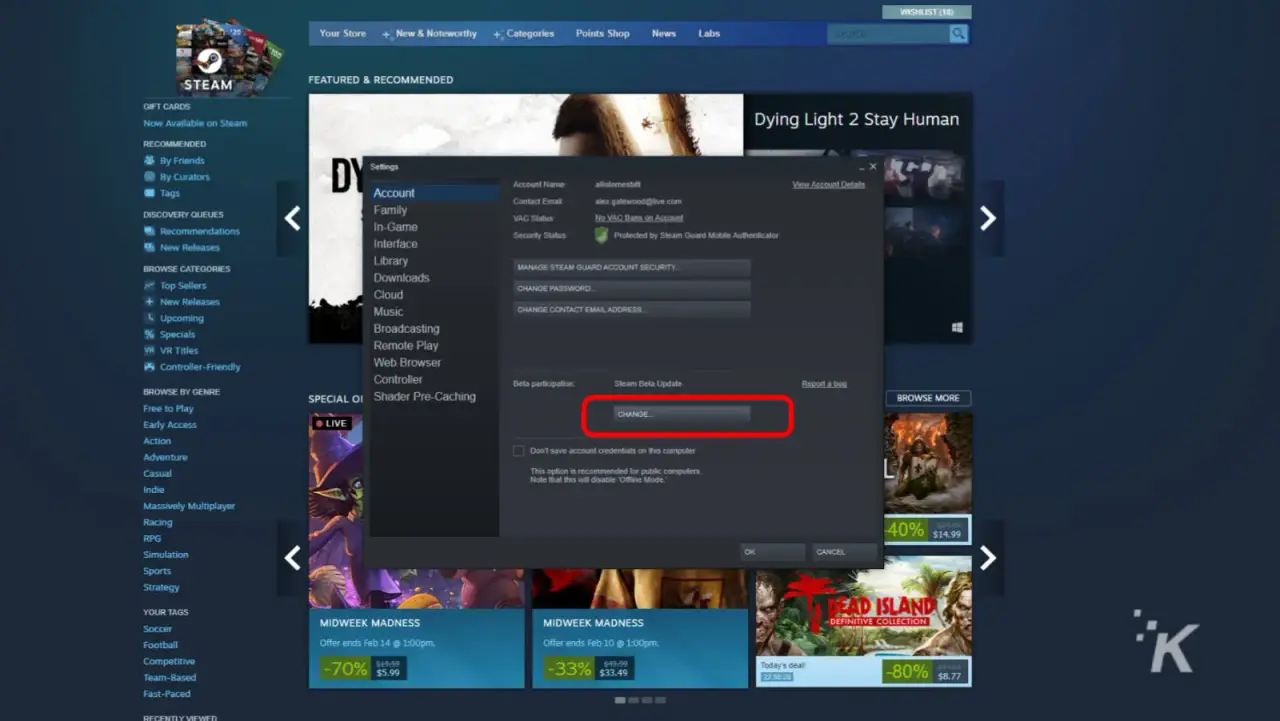Close the Settings dialog

(x=873, y=167)
